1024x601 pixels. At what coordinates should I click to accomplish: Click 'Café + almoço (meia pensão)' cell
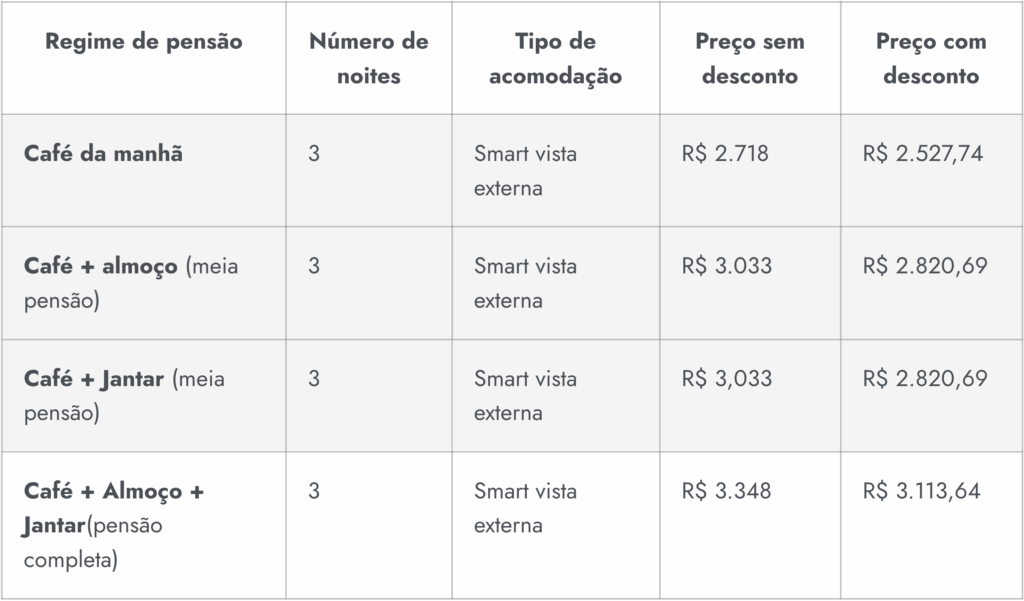(x=131, y=284)
